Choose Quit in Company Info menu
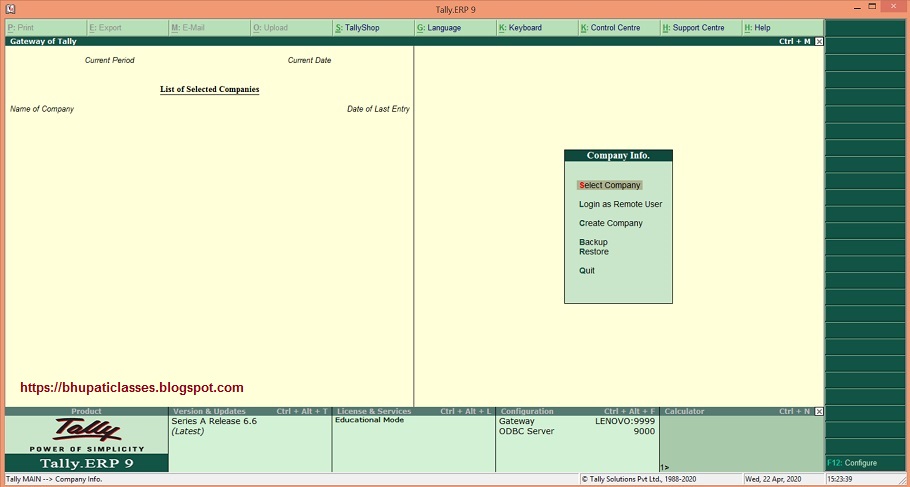The width and height of the screenshot is (910, 487). point(587,270)
